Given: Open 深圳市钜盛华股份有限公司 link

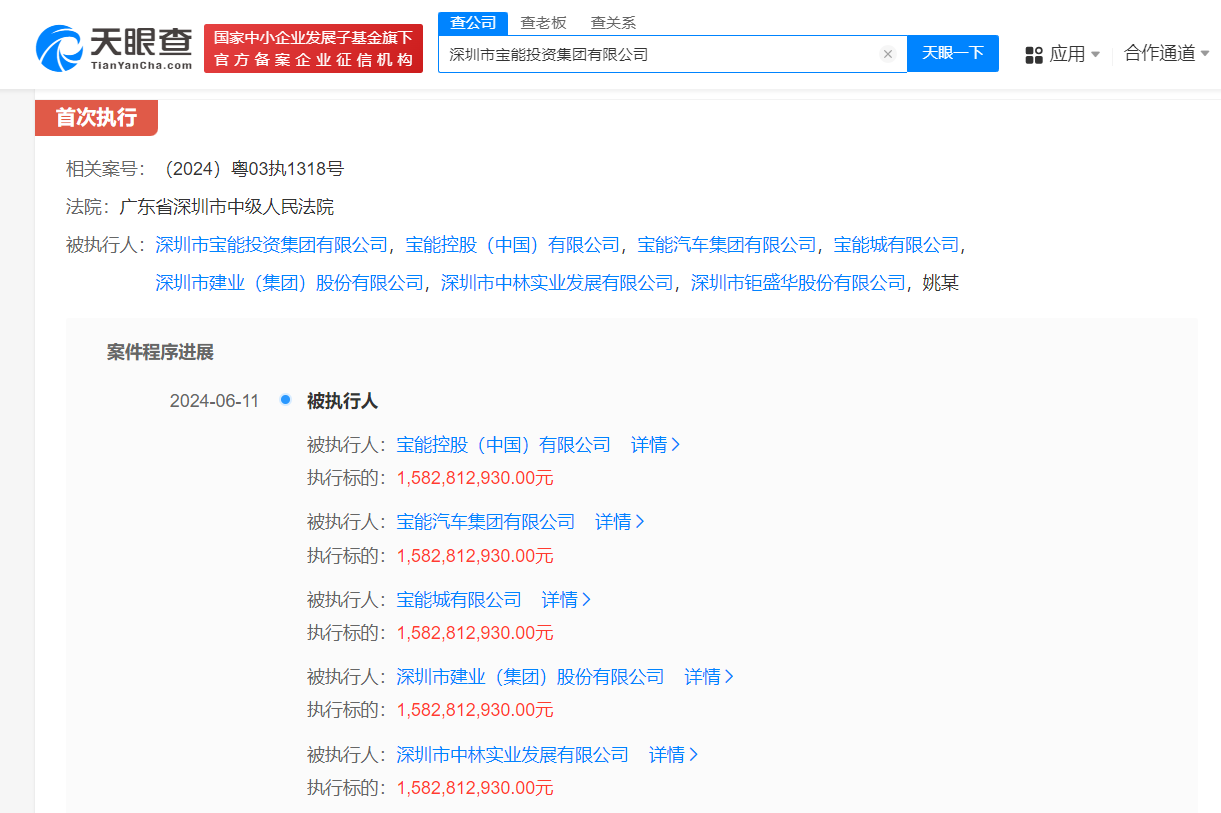Looking at the screenshot, I should coord(798,283).
